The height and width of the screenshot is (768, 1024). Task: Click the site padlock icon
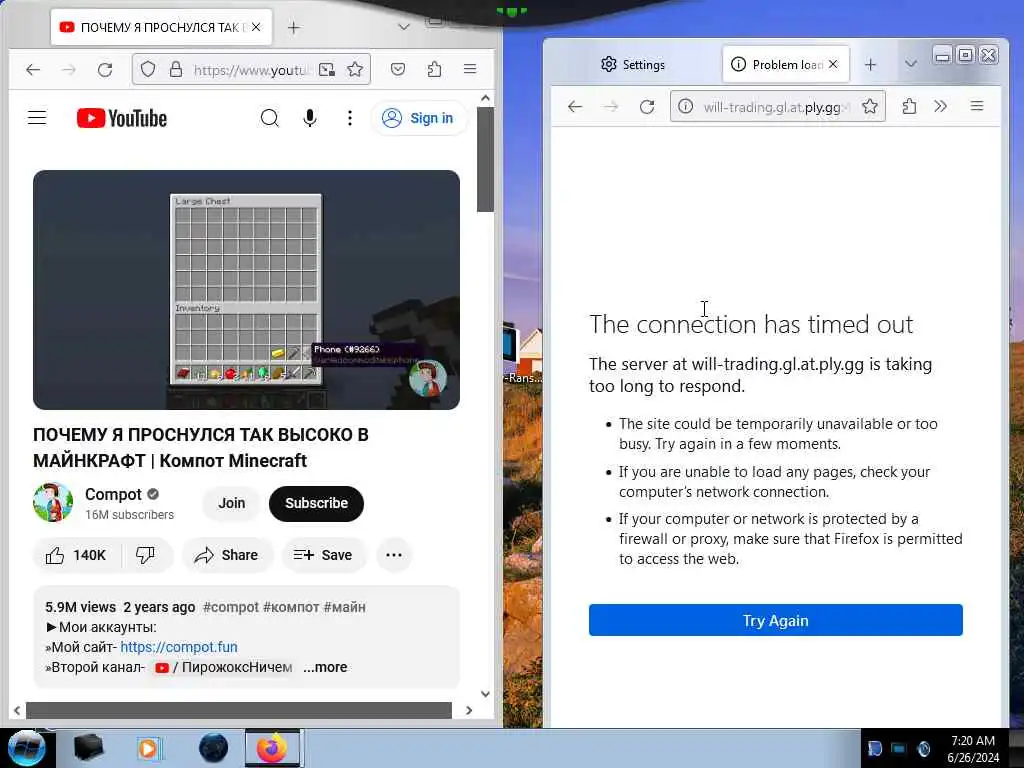(x=176, y=69)
